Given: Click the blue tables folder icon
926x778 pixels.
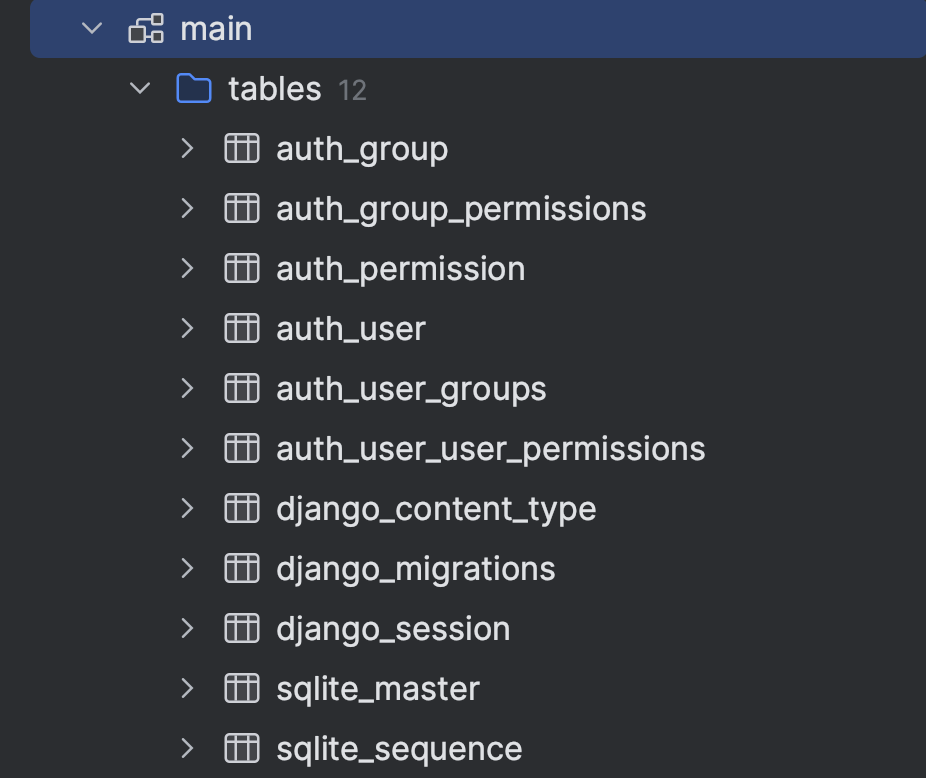Looking at the screenshot, I should (x=194, y=89).
